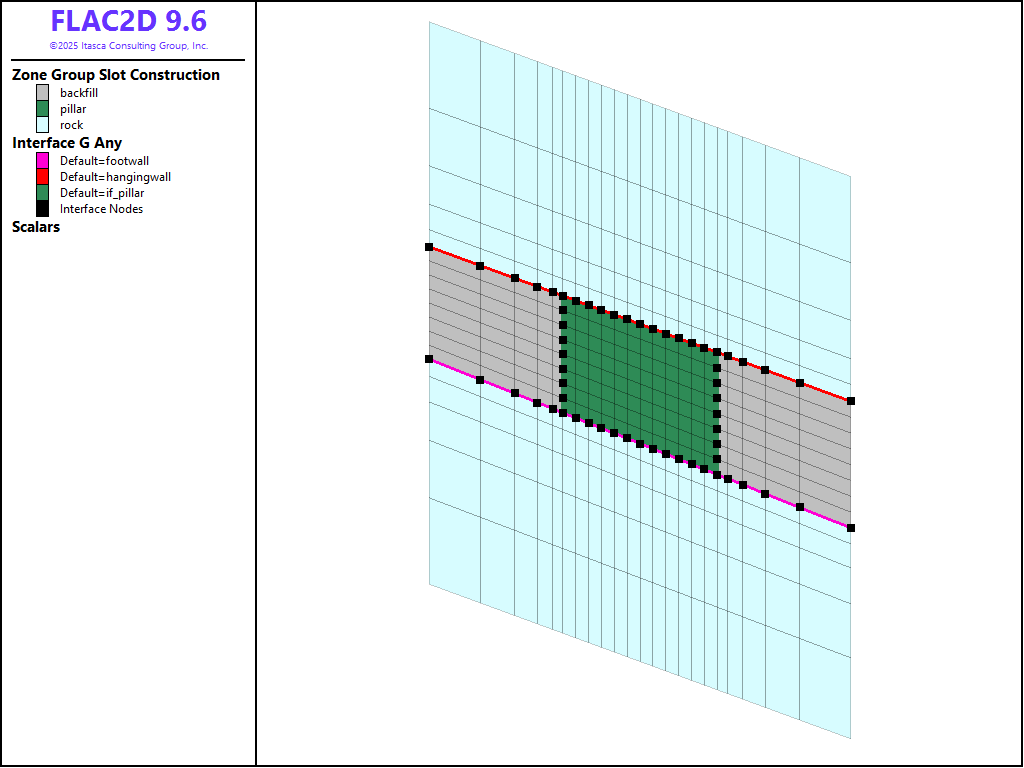
Task: Click the FLAC2D 9.6 title
Action: tap(128, 22)
